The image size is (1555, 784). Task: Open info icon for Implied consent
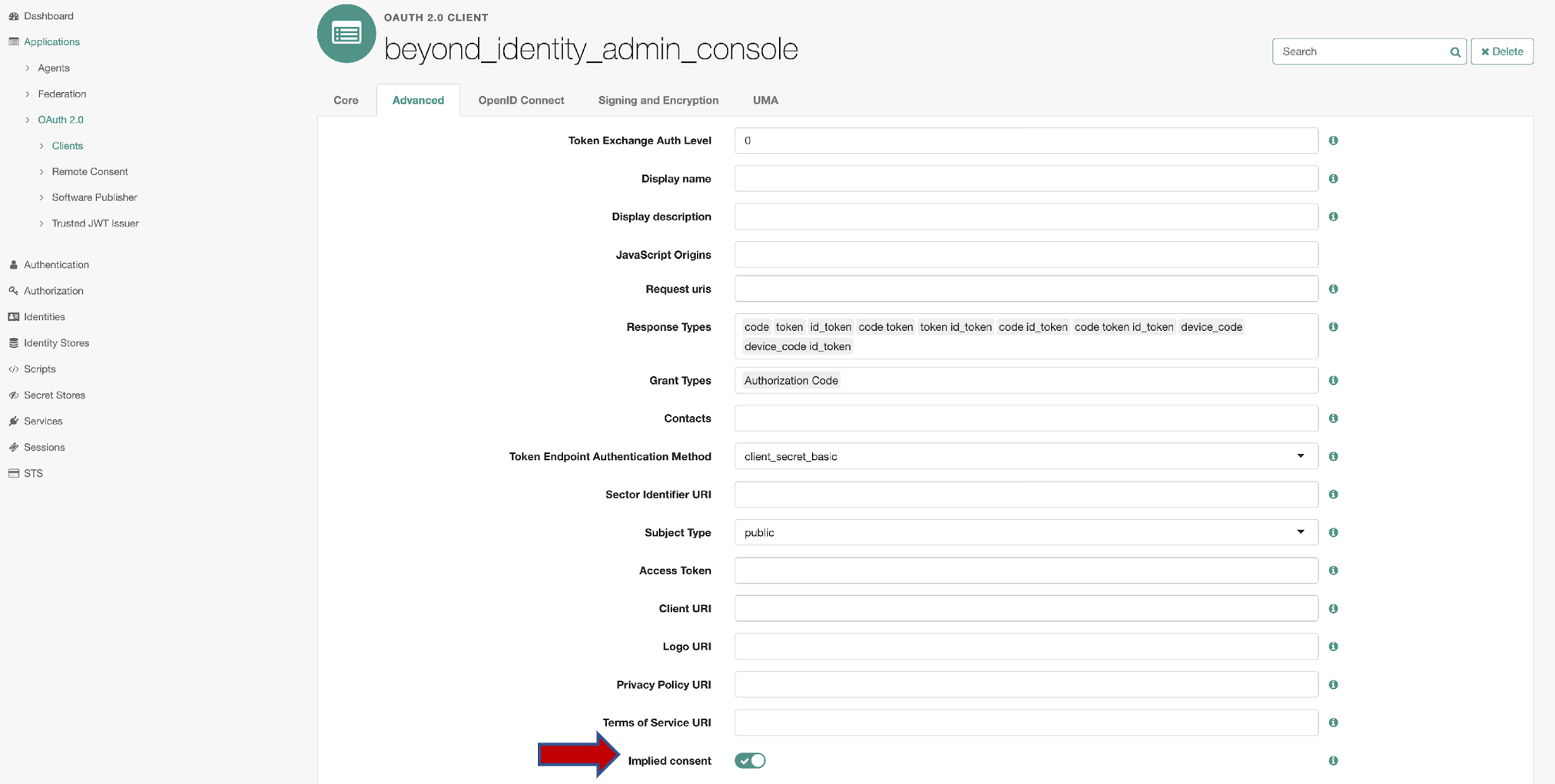click(x=1333, y=761)
